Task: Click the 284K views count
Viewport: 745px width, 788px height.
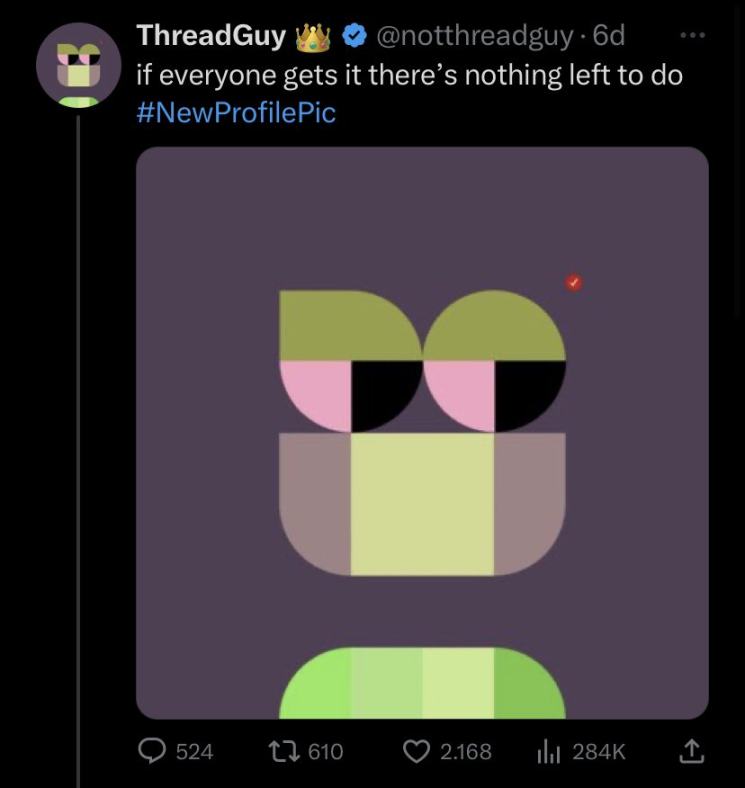Action: (x=599, y=751)
